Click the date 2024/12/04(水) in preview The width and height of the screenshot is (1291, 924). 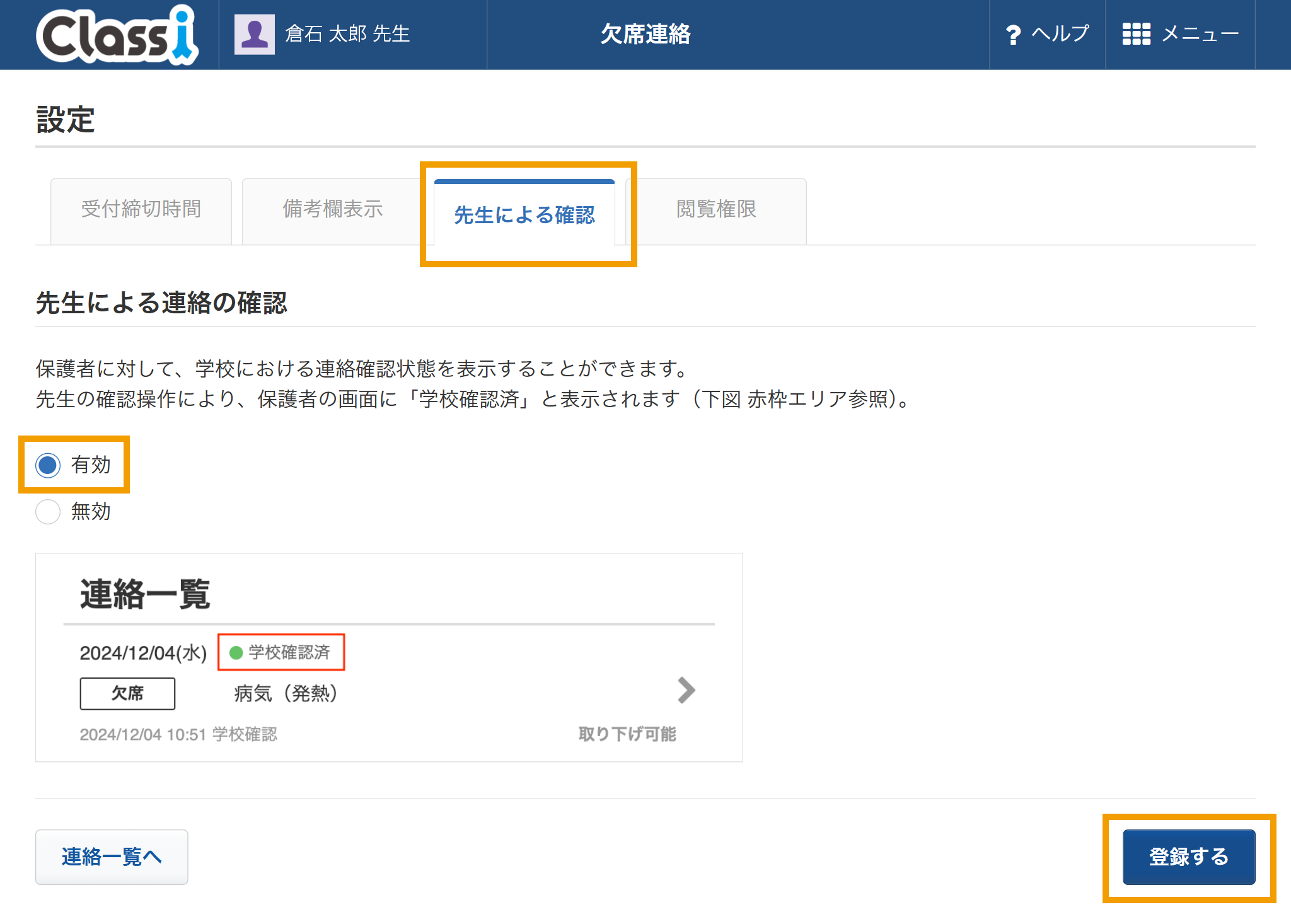coord(143,653)
